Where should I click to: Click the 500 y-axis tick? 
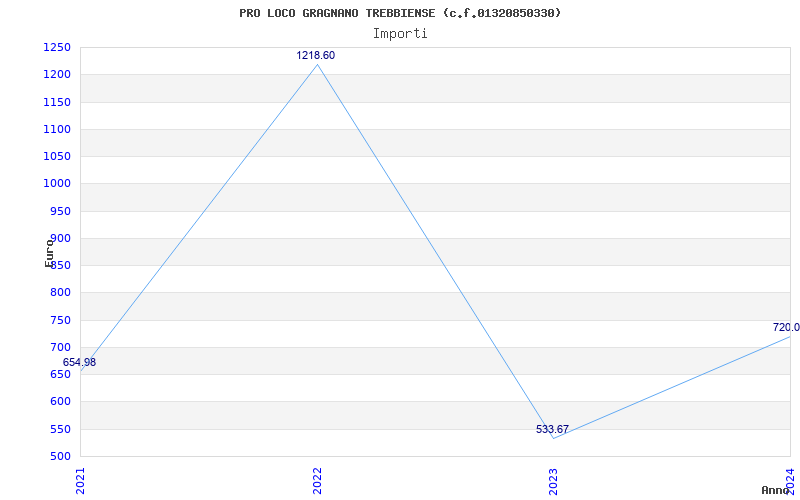60,456
